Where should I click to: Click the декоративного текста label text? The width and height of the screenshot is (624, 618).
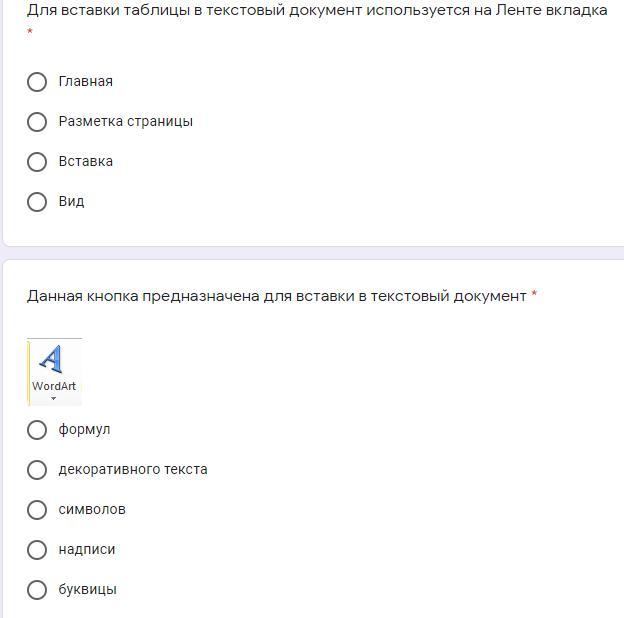(133, 470)
